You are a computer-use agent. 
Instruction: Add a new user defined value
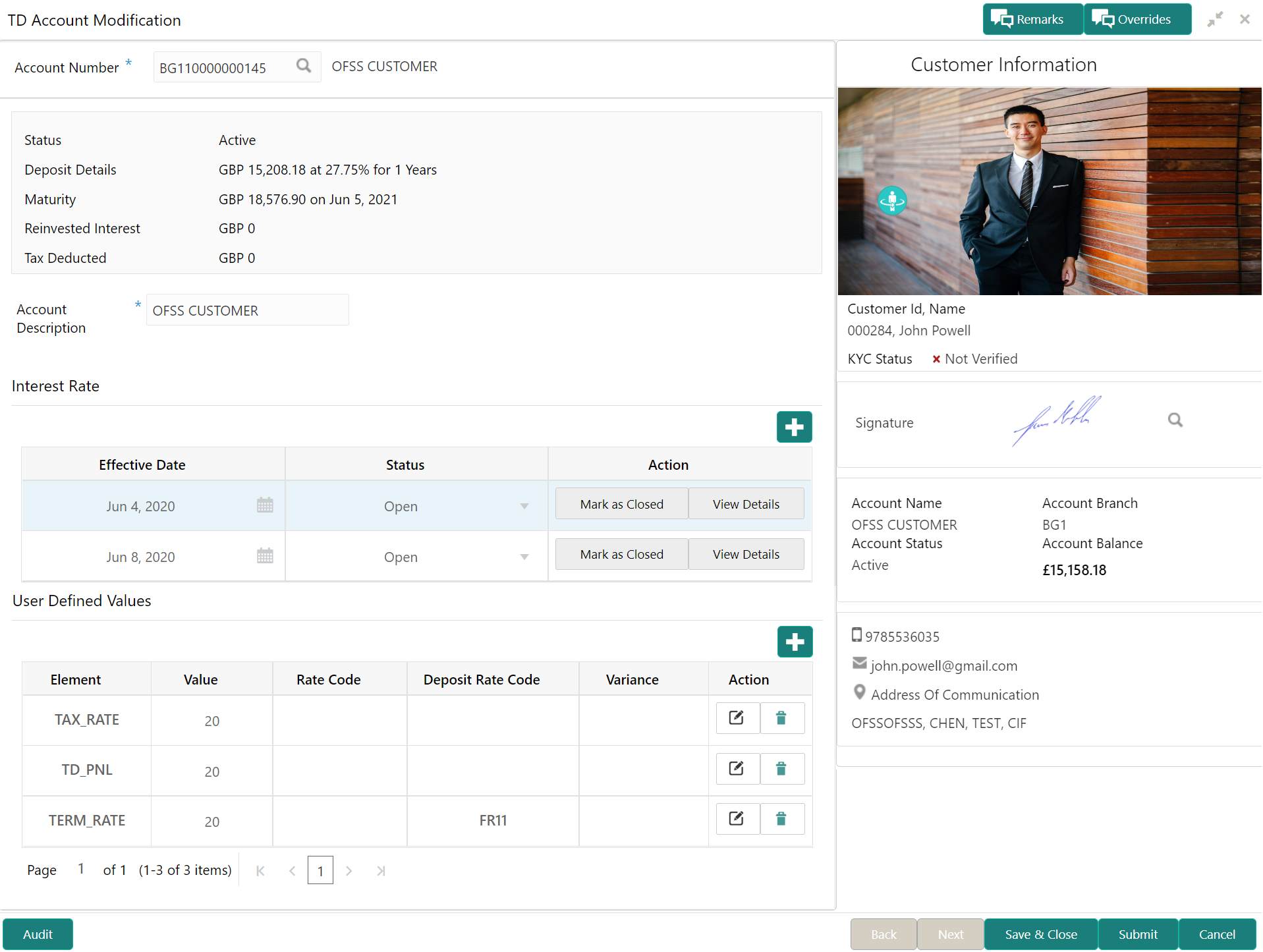pos(795,642)
